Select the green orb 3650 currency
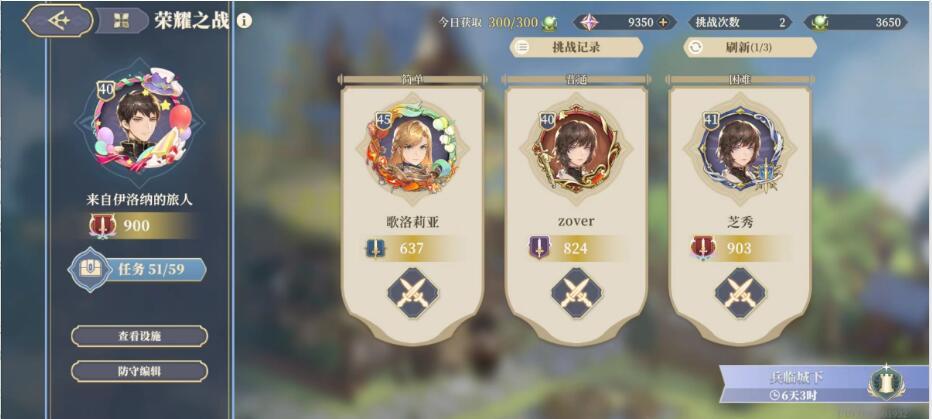The width and height of the screenshot is (932, 419). click(x=856, y=23)
